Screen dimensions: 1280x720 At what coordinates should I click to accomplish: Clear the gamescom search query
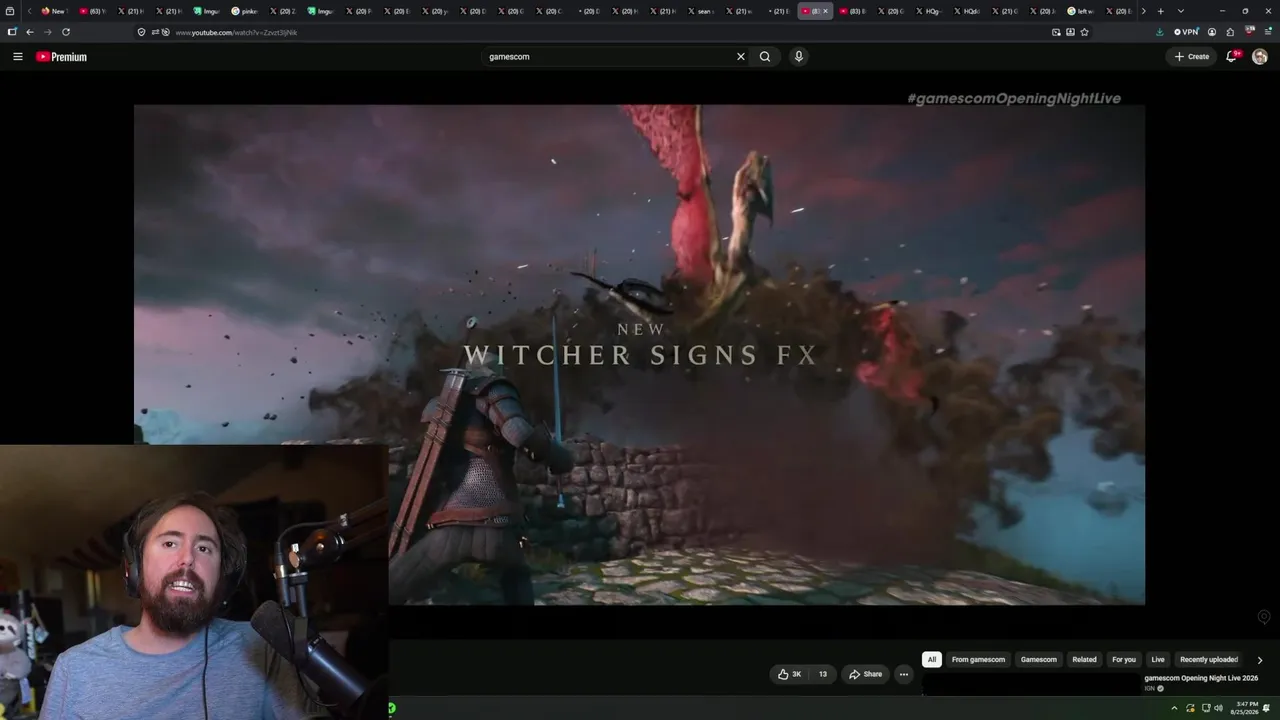click(741, 57)
